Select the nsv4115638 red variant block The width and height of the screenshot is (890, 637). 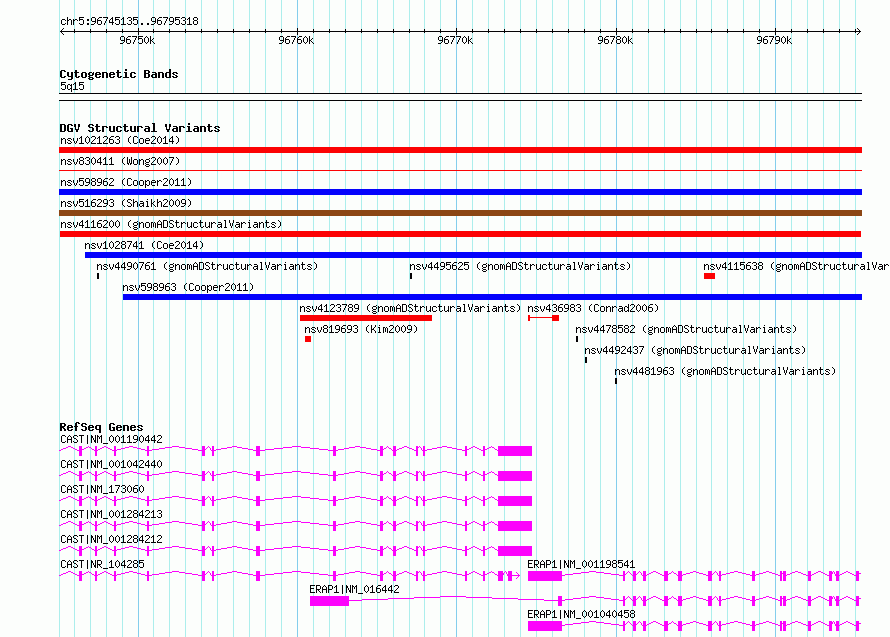tap(710, 276)
